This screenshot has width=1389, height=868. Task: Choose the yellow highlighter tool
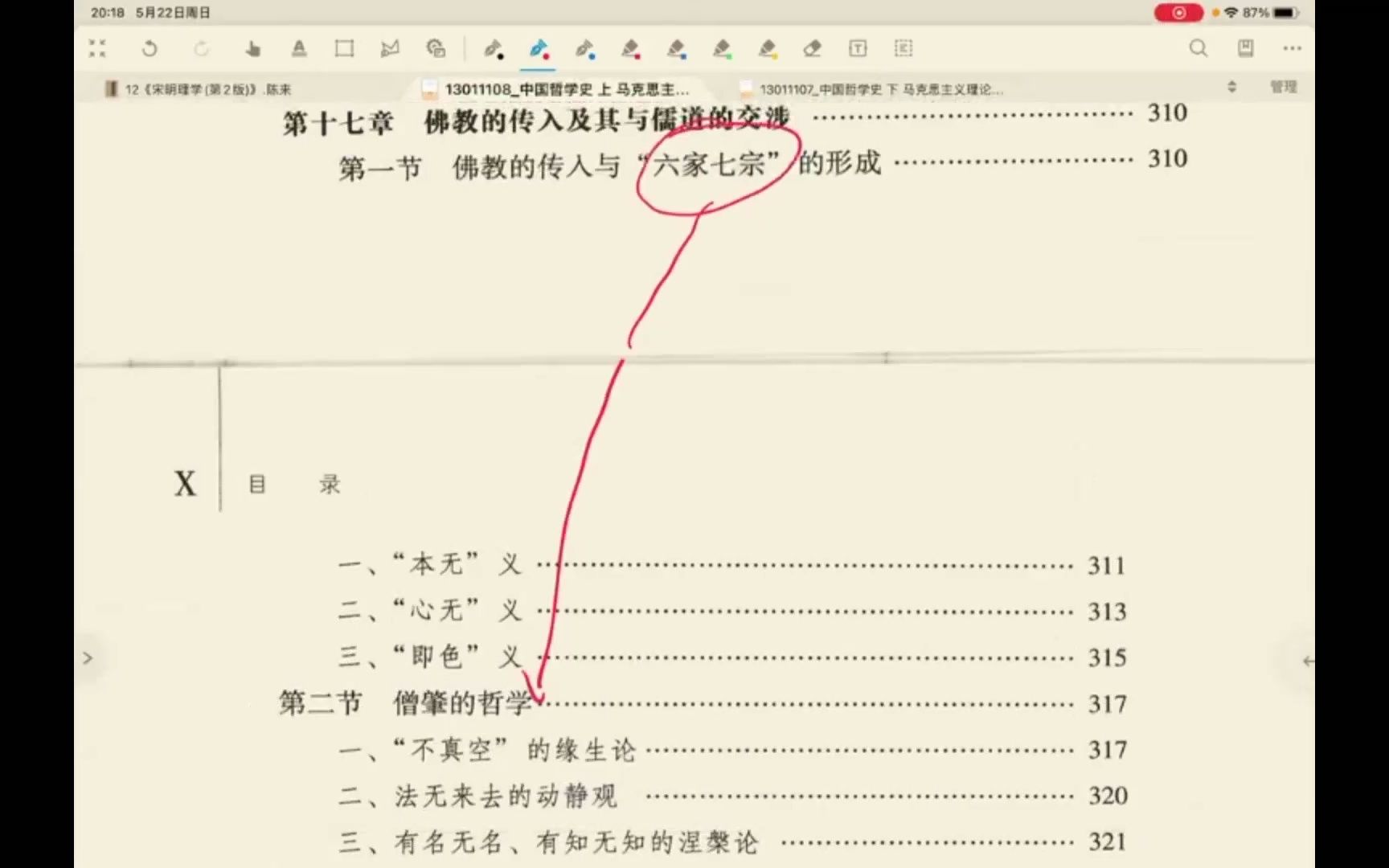tap(768, 50)
